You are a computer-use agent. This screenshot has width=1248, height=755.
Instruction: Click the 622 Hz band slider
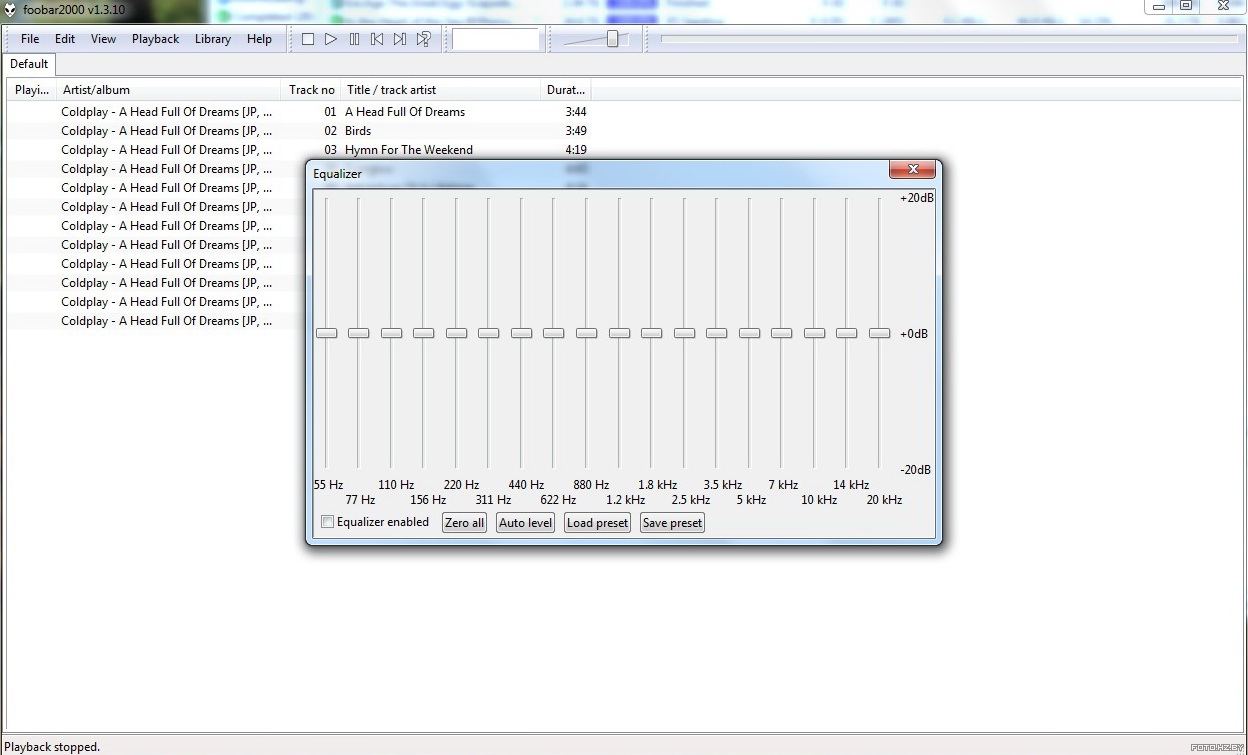[x=554, y=333]
